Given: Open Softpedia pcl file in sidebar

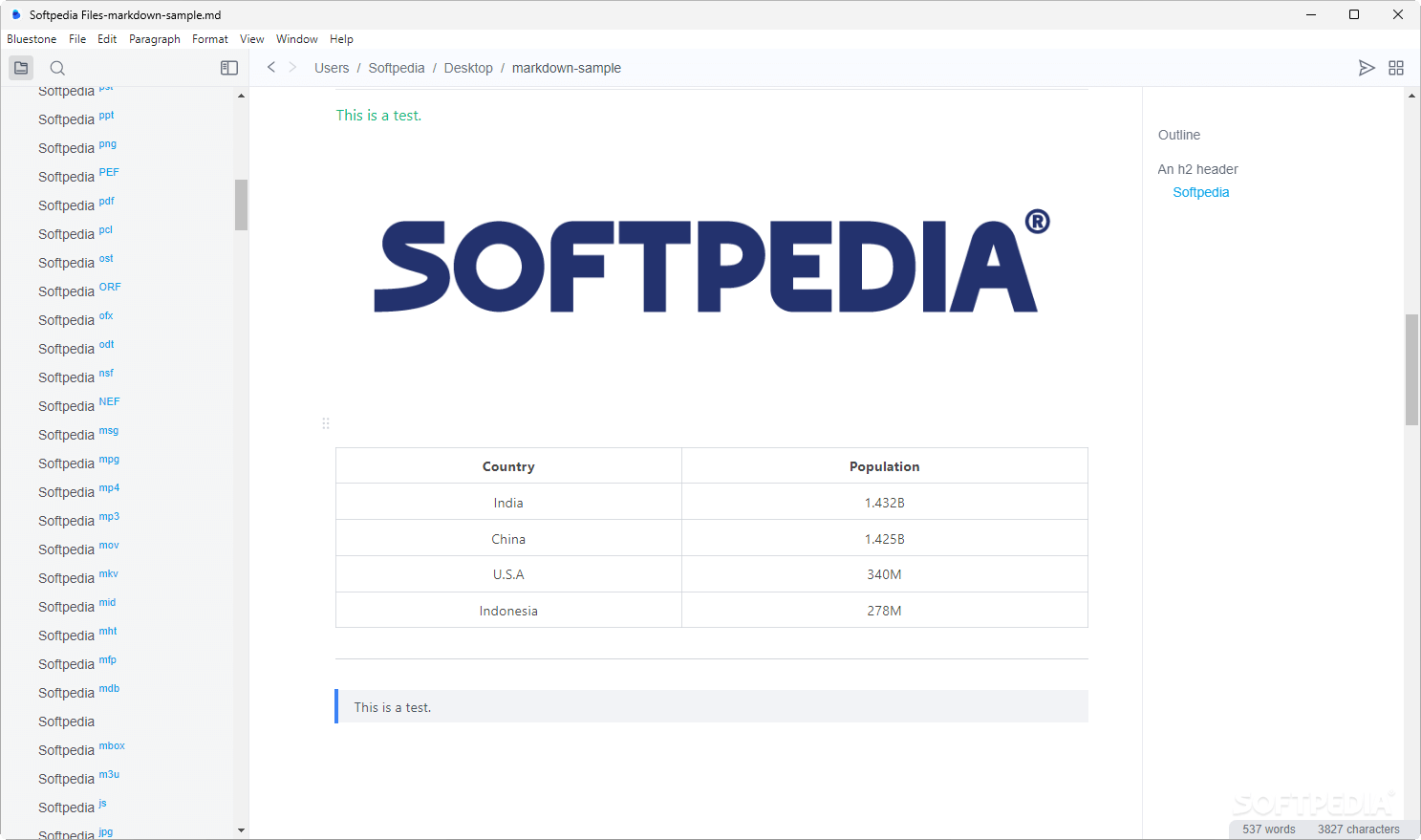Looking at the screenshot, I should (75, 233).
